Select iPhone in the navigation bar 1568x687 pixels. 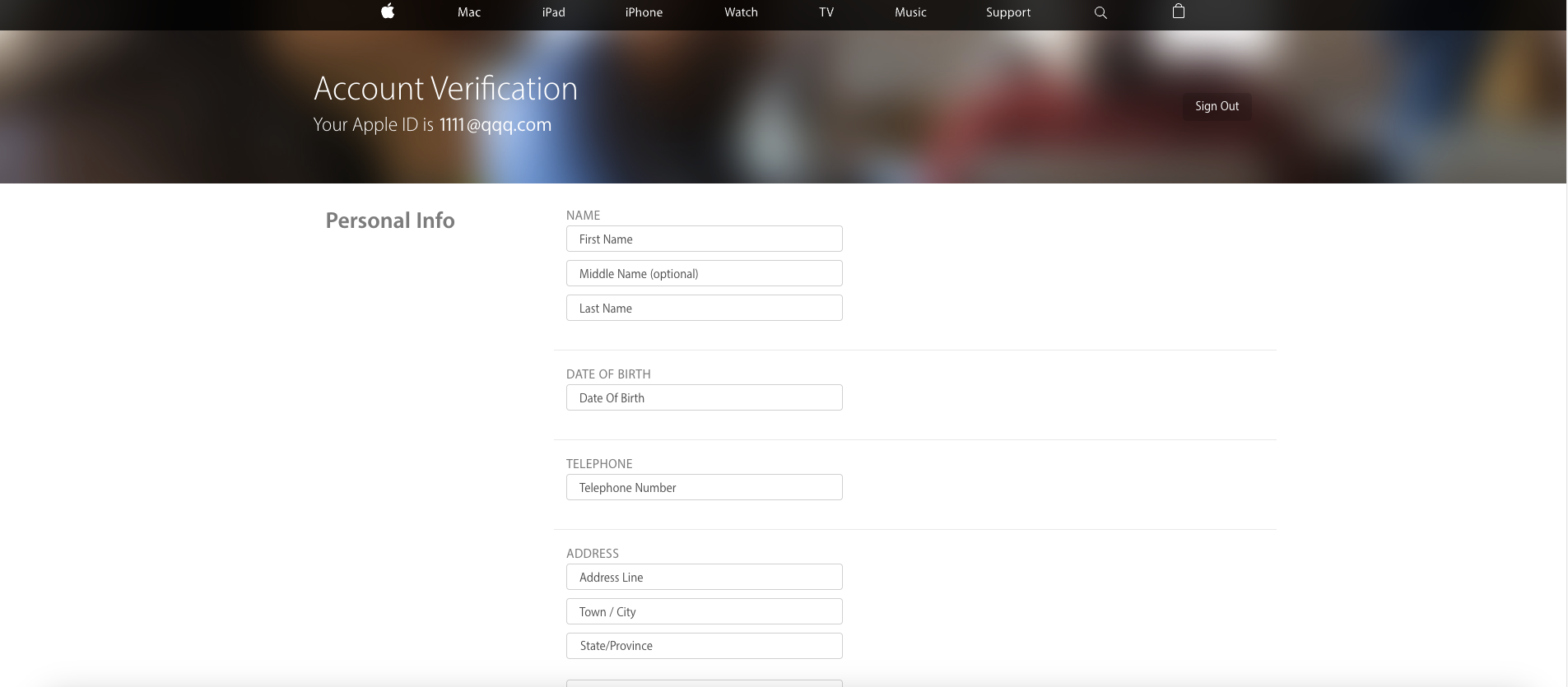644,12
